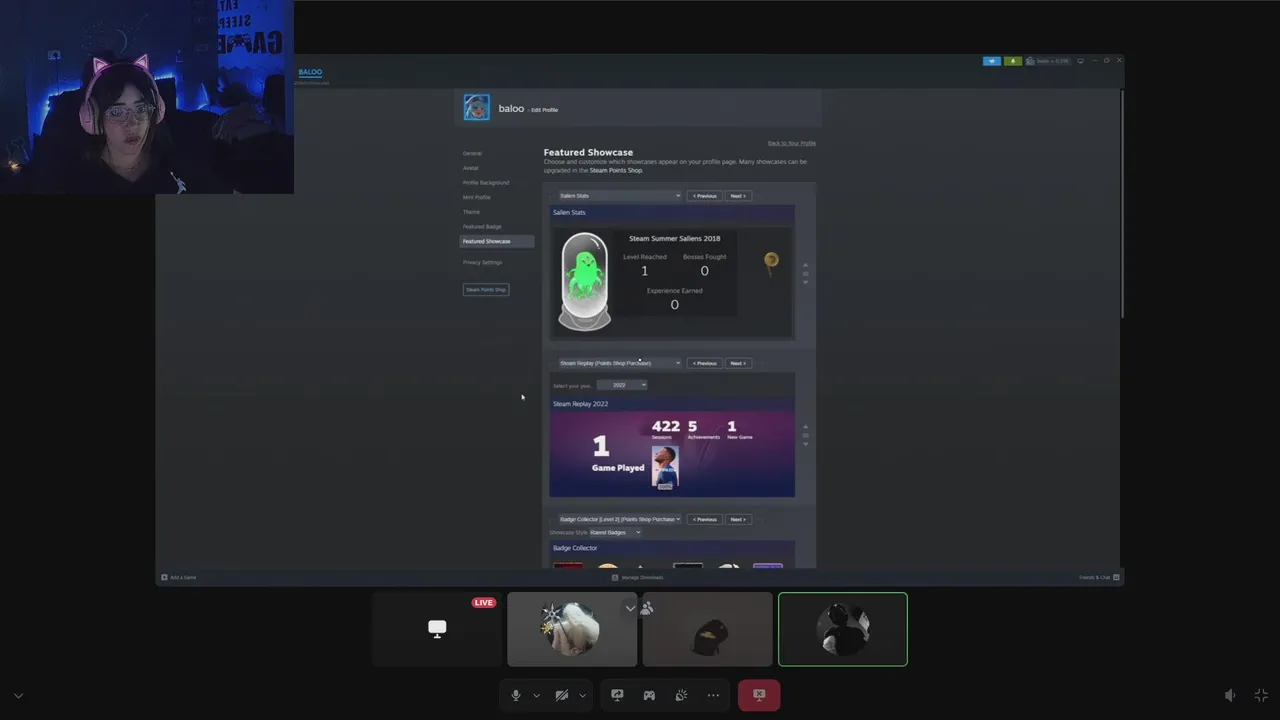Click Next button for Steam Replay showcase
Viewport: 1280px width, 720px height.
click(738, 363)
